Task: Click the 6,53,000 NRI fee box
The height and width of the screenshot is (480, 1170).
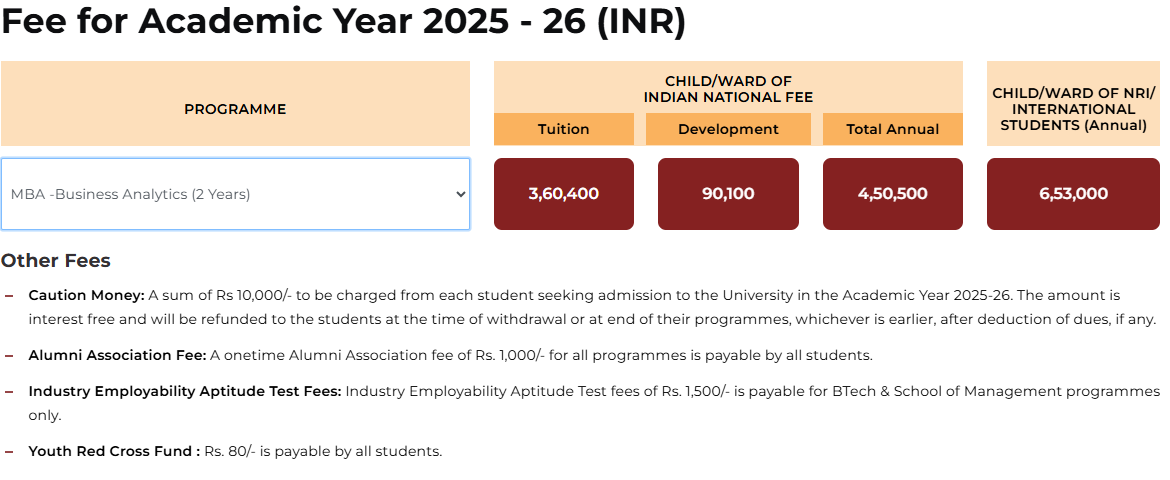Action: click(1074, 194)
